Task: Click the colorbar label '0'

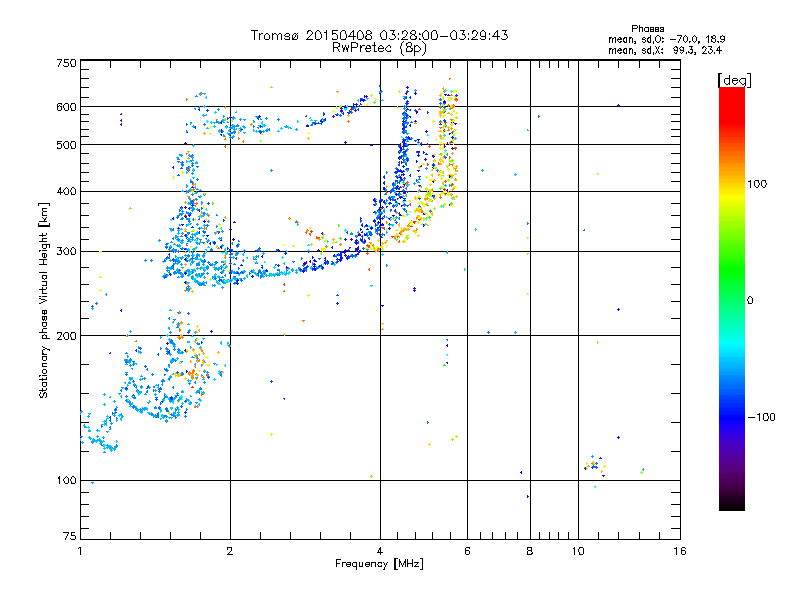Action: click(749, 301)
